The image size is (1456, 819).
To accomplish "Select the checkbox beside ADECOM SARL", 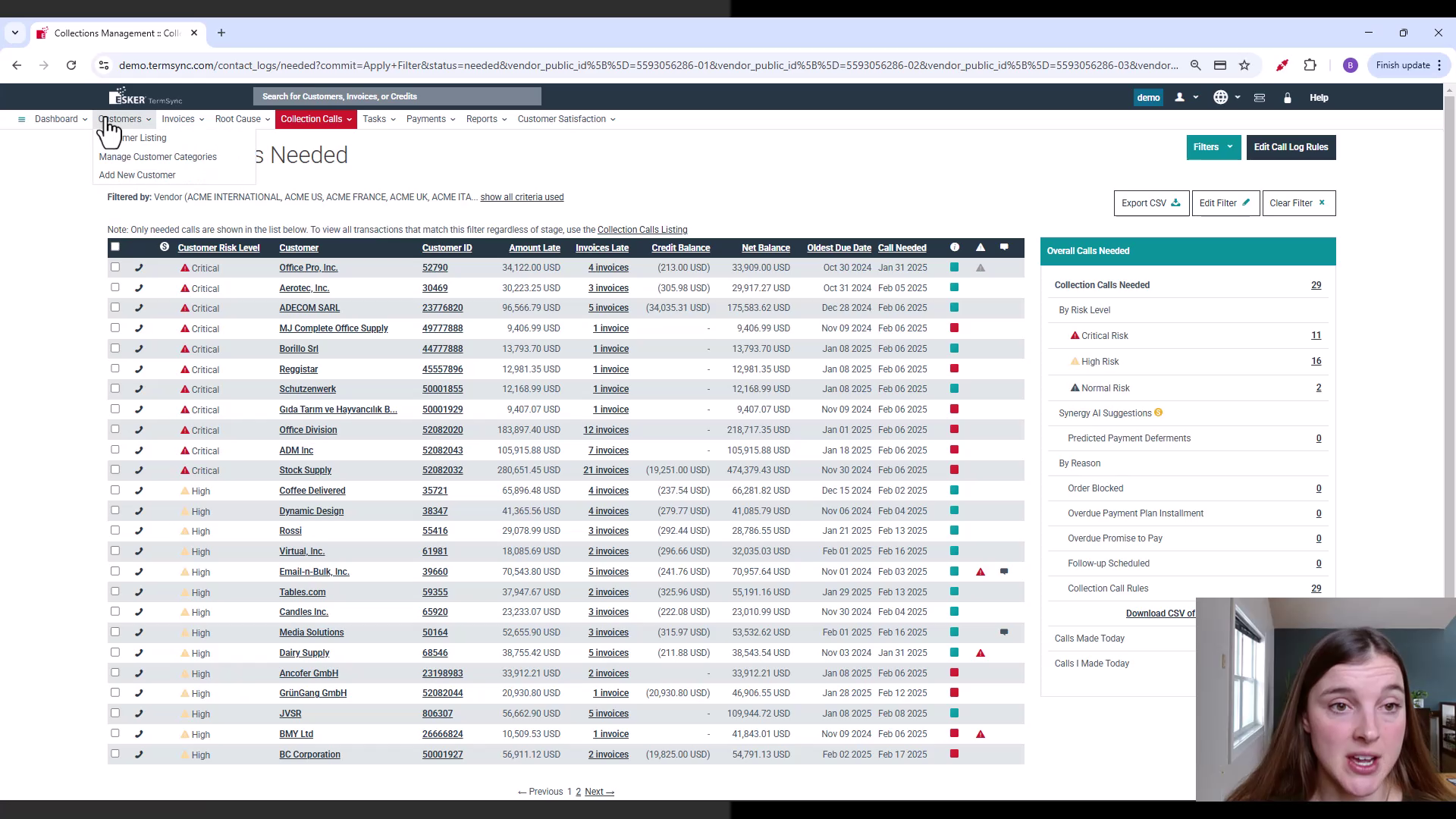I will coord(115,307).
